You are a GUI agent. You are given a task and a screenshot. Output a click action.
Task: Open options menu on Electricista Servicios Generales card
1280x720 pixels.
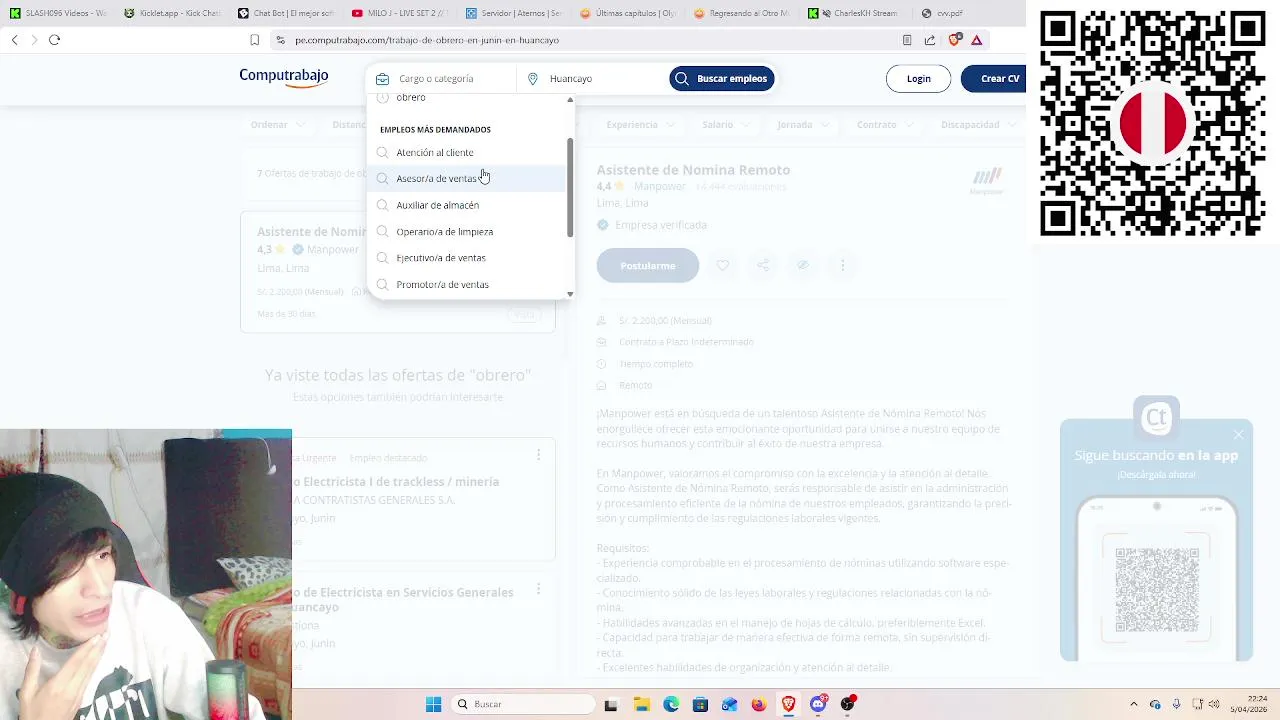[x=538, y=589]
